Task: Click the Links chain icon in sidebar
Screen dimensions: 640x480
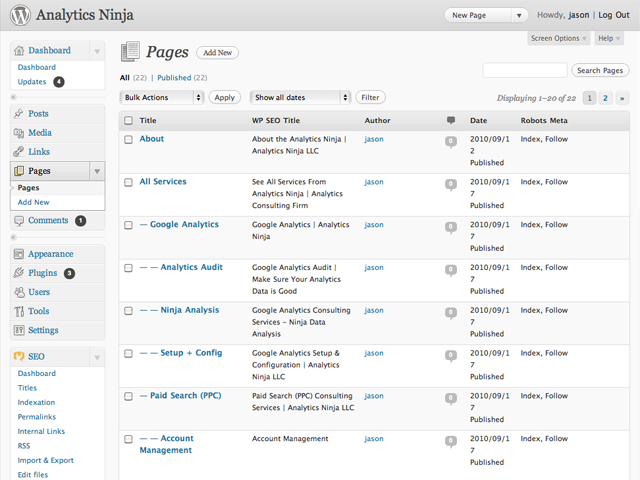Action: point(19,152)
